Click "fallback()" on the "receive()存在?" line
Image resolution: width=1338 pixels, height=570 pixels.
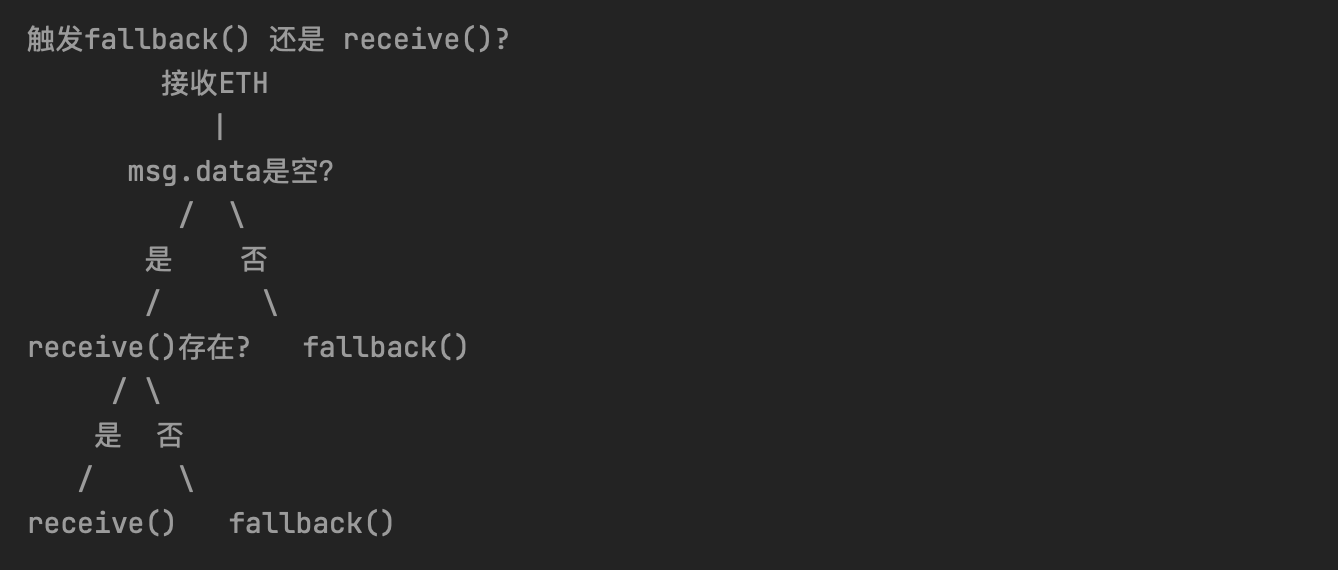point(385,348)
